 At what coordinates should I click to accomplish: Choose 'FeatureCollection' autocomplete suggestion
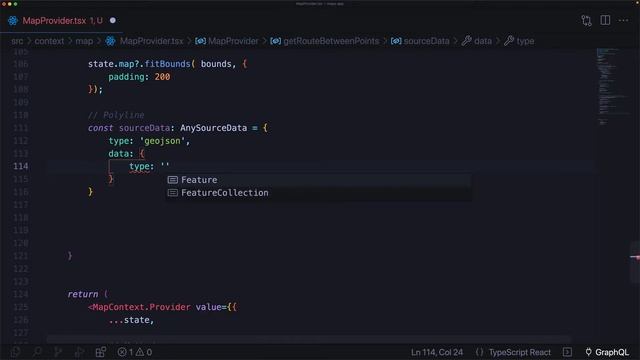pyautogui.click(x=318, y=193)
